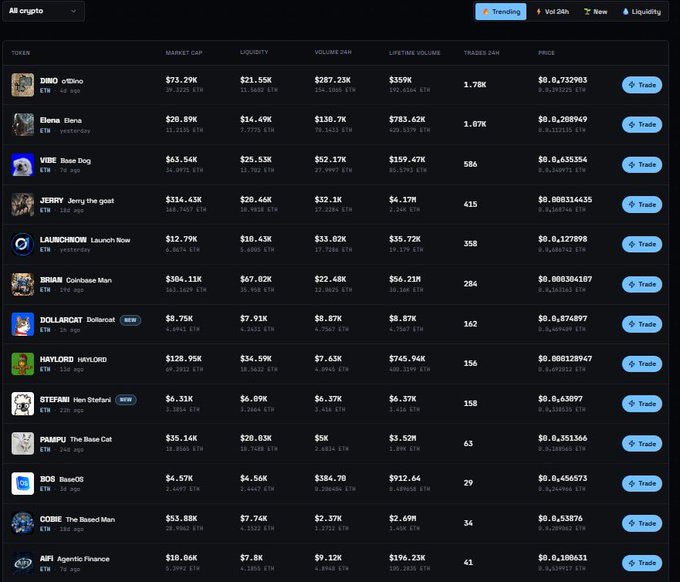680x582 pixels.
Task: Select the 1.78K trades count
Action: point(475,85)
